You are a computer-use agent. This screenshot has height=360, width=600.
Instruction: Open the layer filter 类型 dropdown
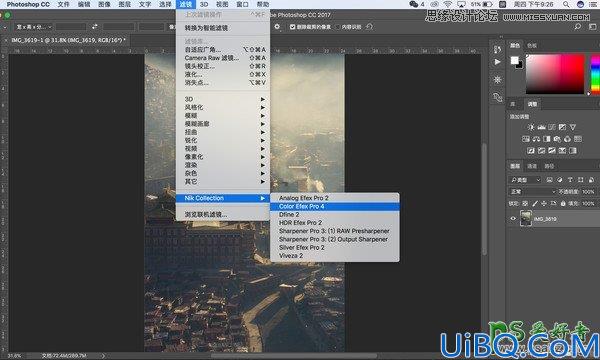click(x=525, y=180)
